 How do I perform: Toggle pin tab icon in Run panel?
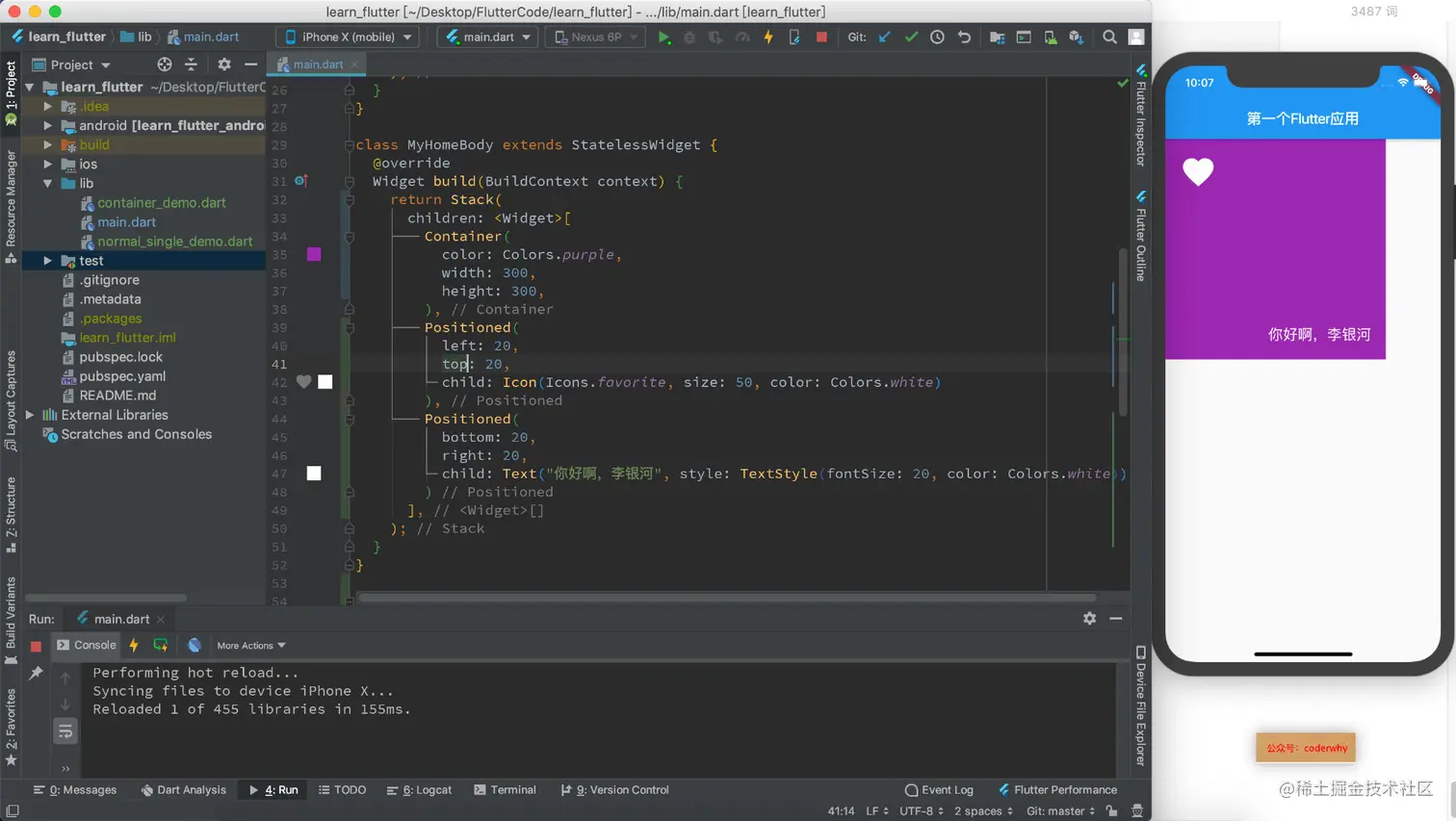point(37,673)
